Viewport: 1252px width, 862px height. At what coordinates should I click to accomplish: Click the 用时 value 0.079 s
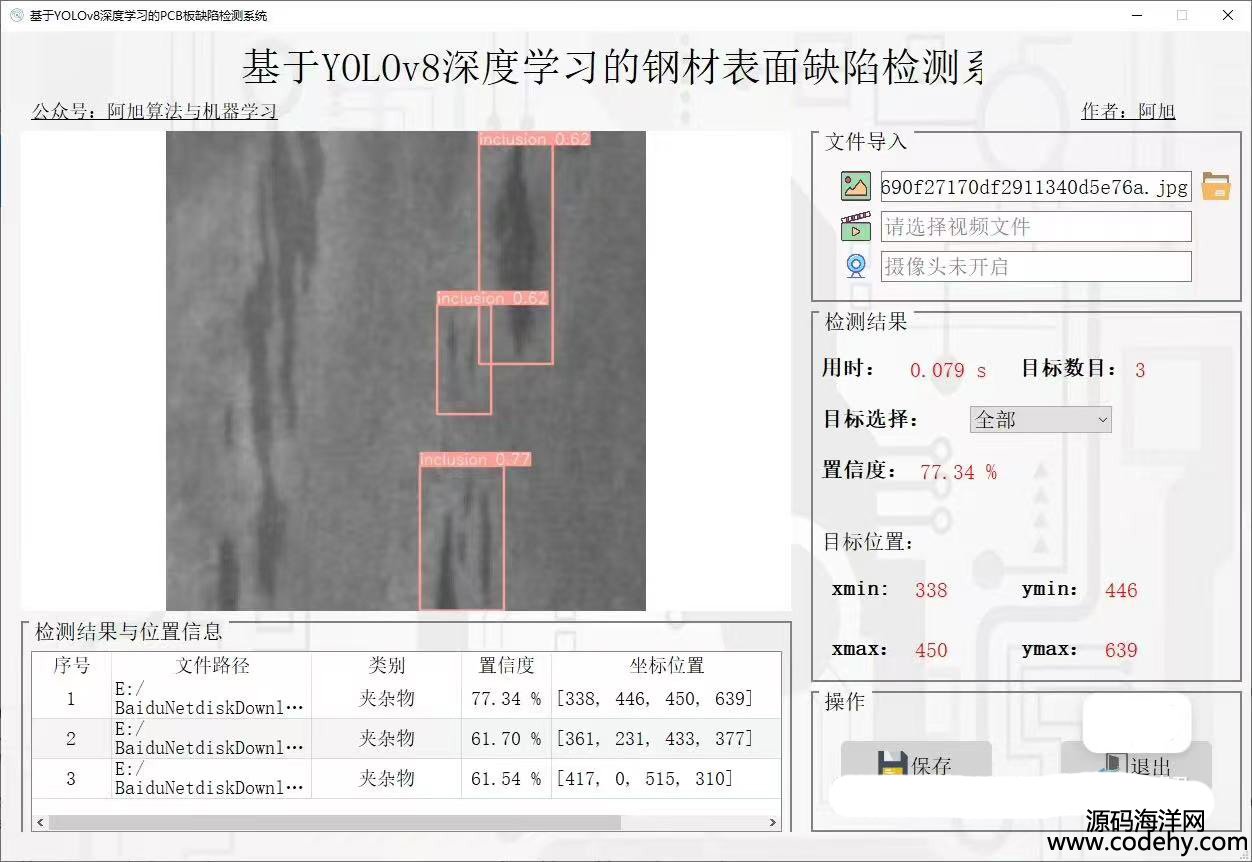point(948,370)
